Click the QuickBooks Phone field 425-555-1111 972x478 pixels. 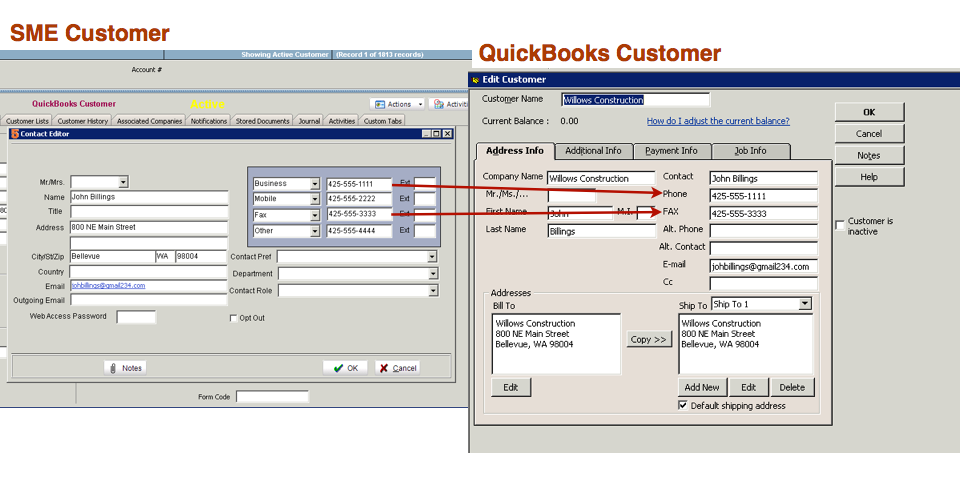coord(764,196)
